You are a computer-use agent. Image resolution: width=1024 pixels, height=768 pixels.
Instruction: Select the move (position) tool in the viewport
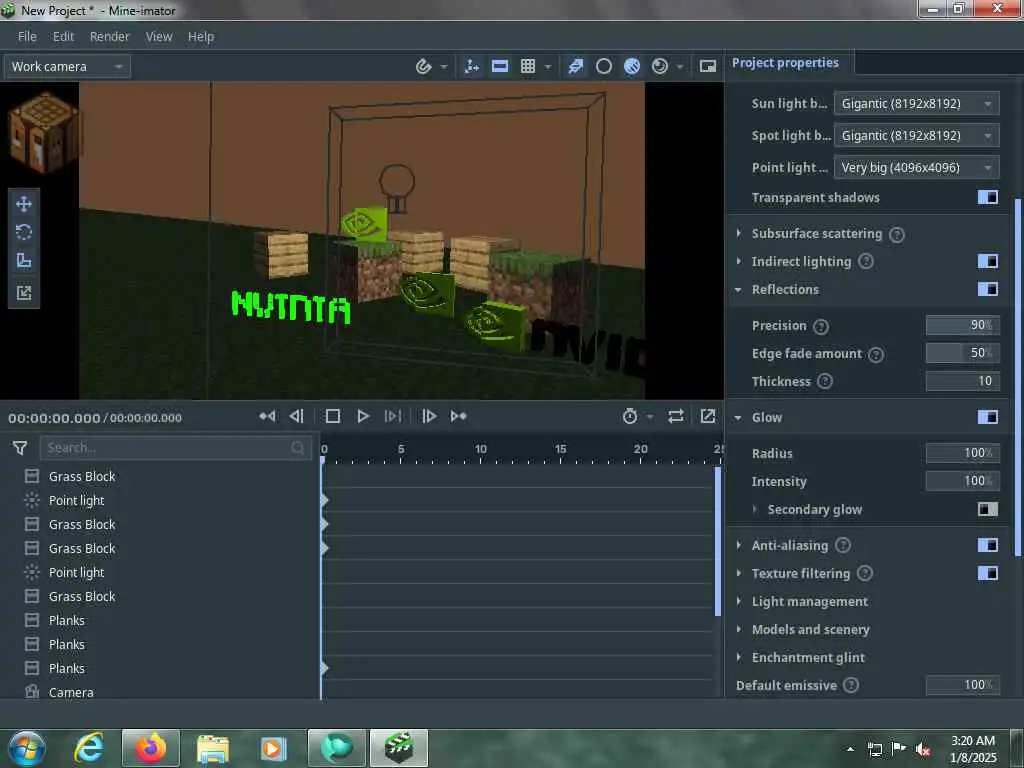coord(24,204)
